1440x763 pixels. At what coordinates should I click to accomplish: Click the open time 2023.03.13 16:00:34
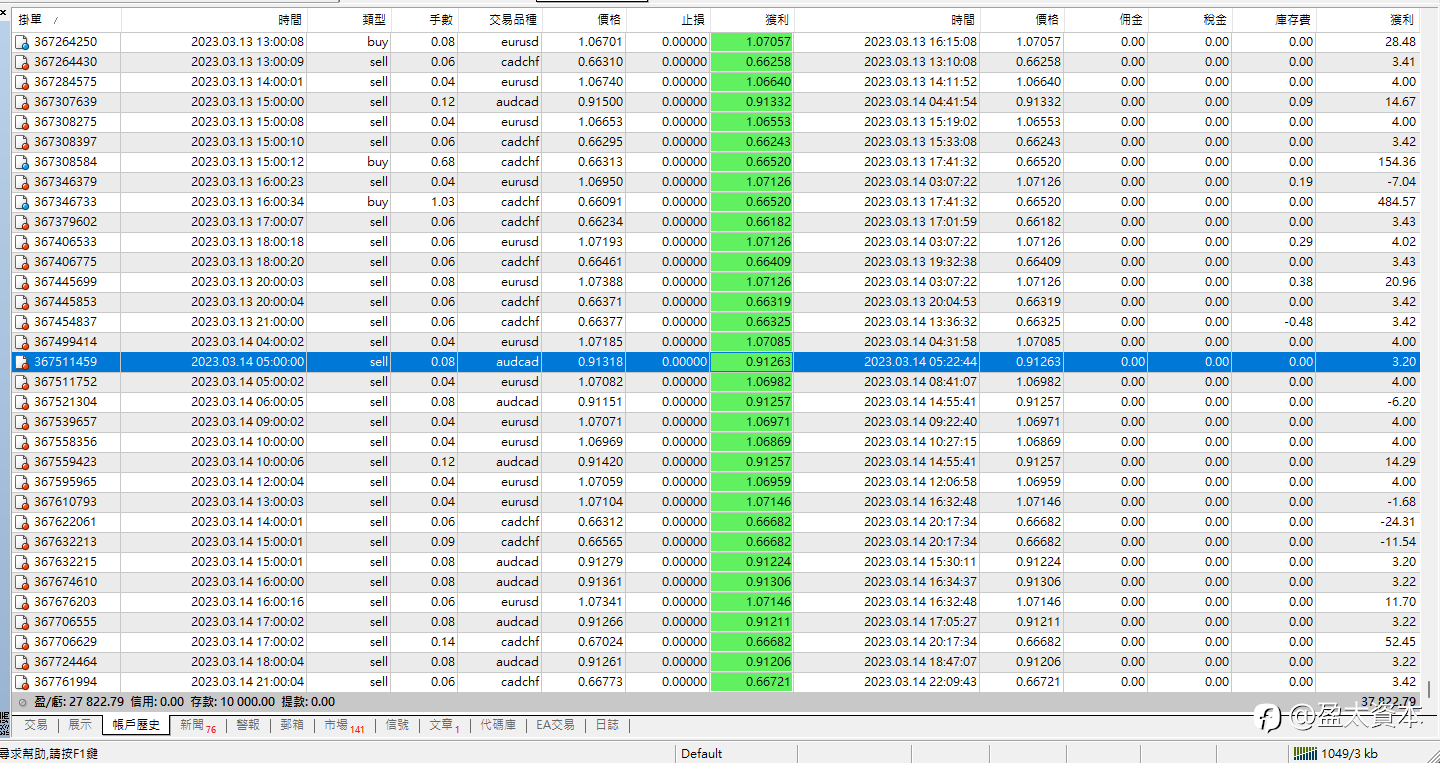coord(247,202)
